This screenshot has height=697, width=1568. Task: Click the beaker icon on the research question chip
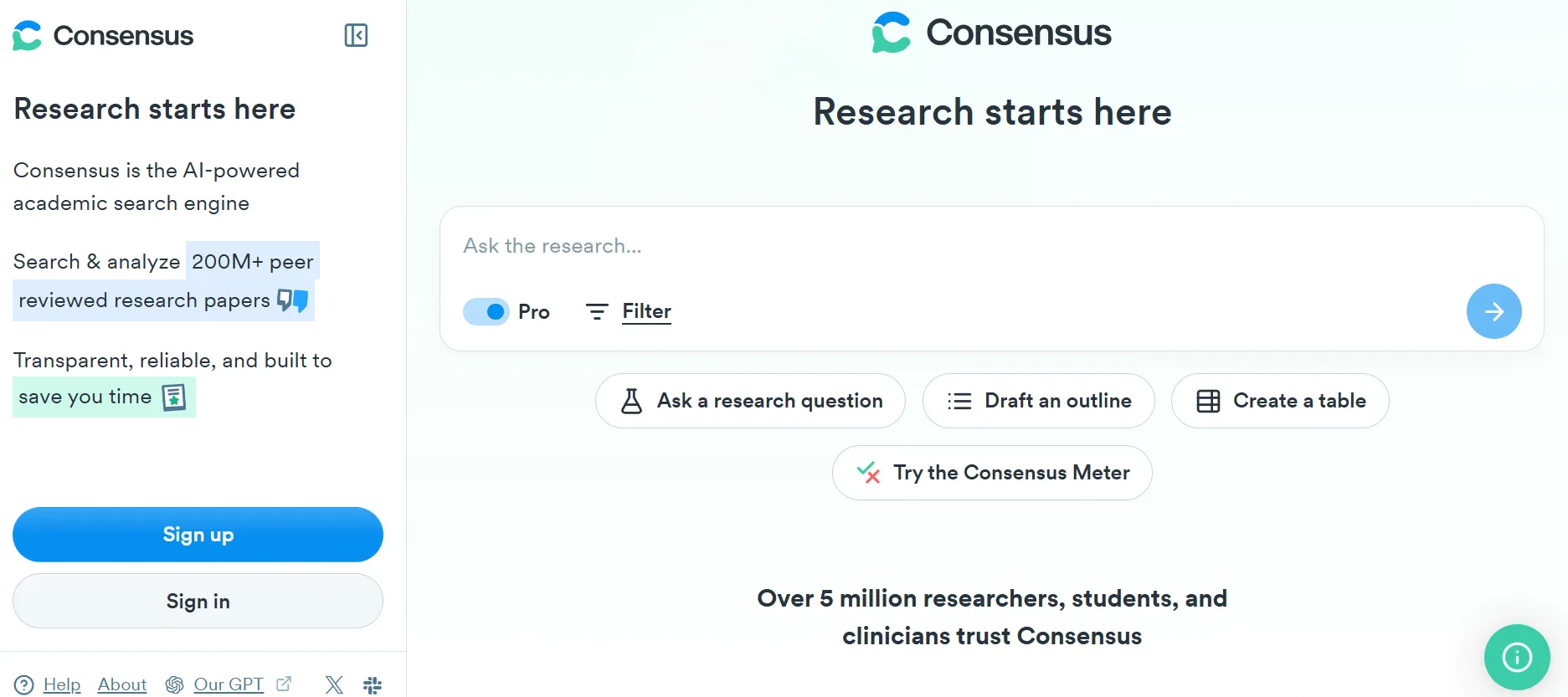634,401
